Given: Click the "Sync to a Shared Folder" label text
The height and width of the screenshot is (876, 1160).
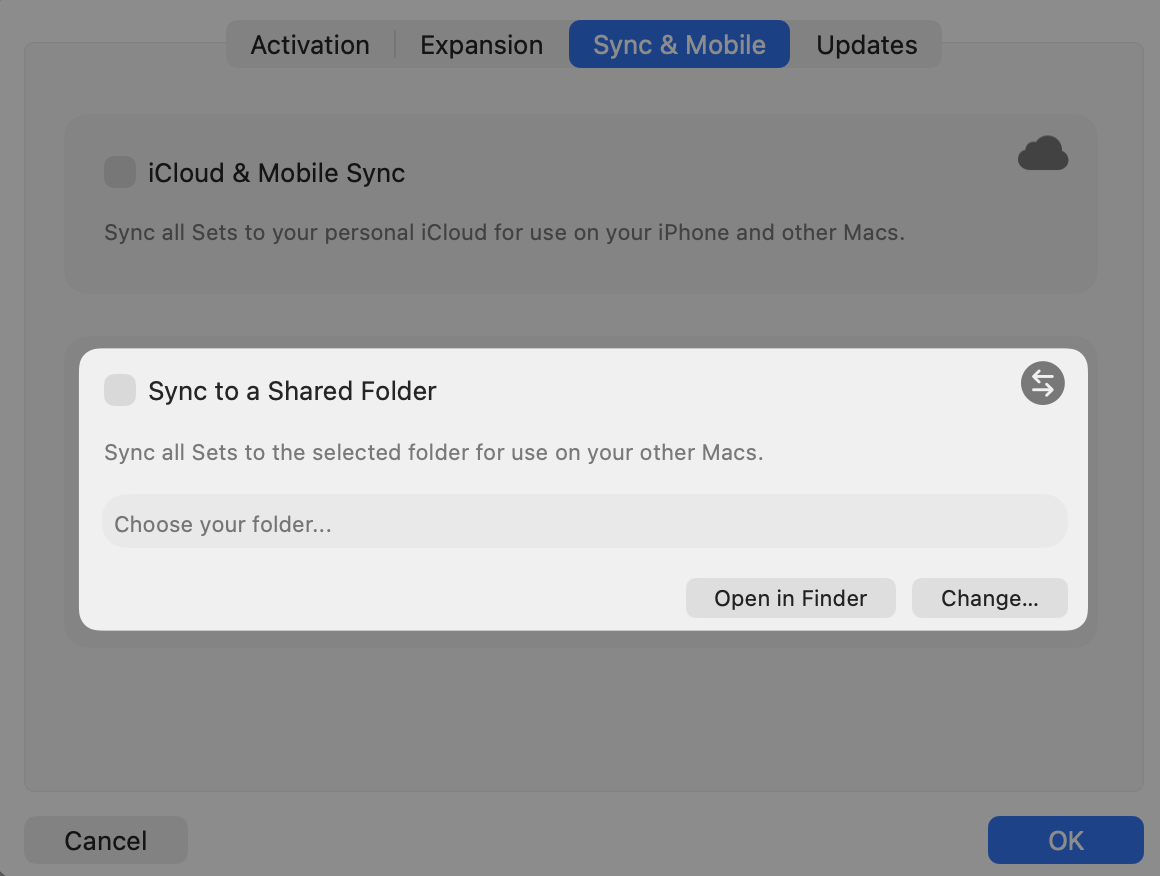Looking at the screenshot, I should pyautogui.click(x=292, y=391).
